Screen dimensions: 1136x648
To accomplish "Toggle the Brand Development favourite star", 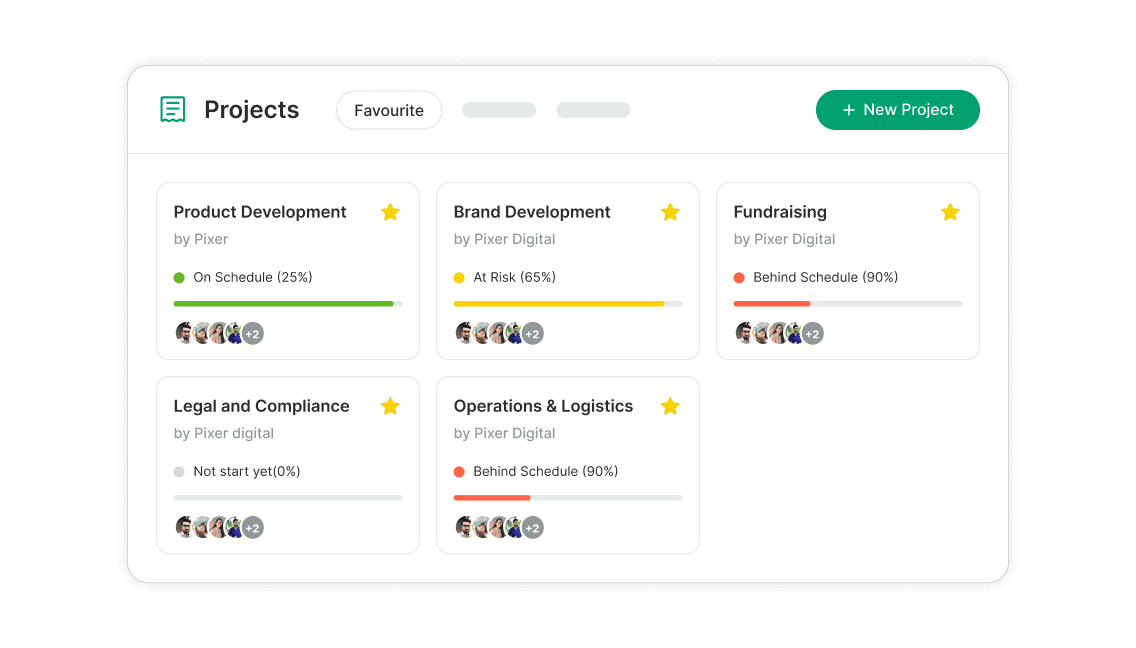I will [x=670, y=212].
